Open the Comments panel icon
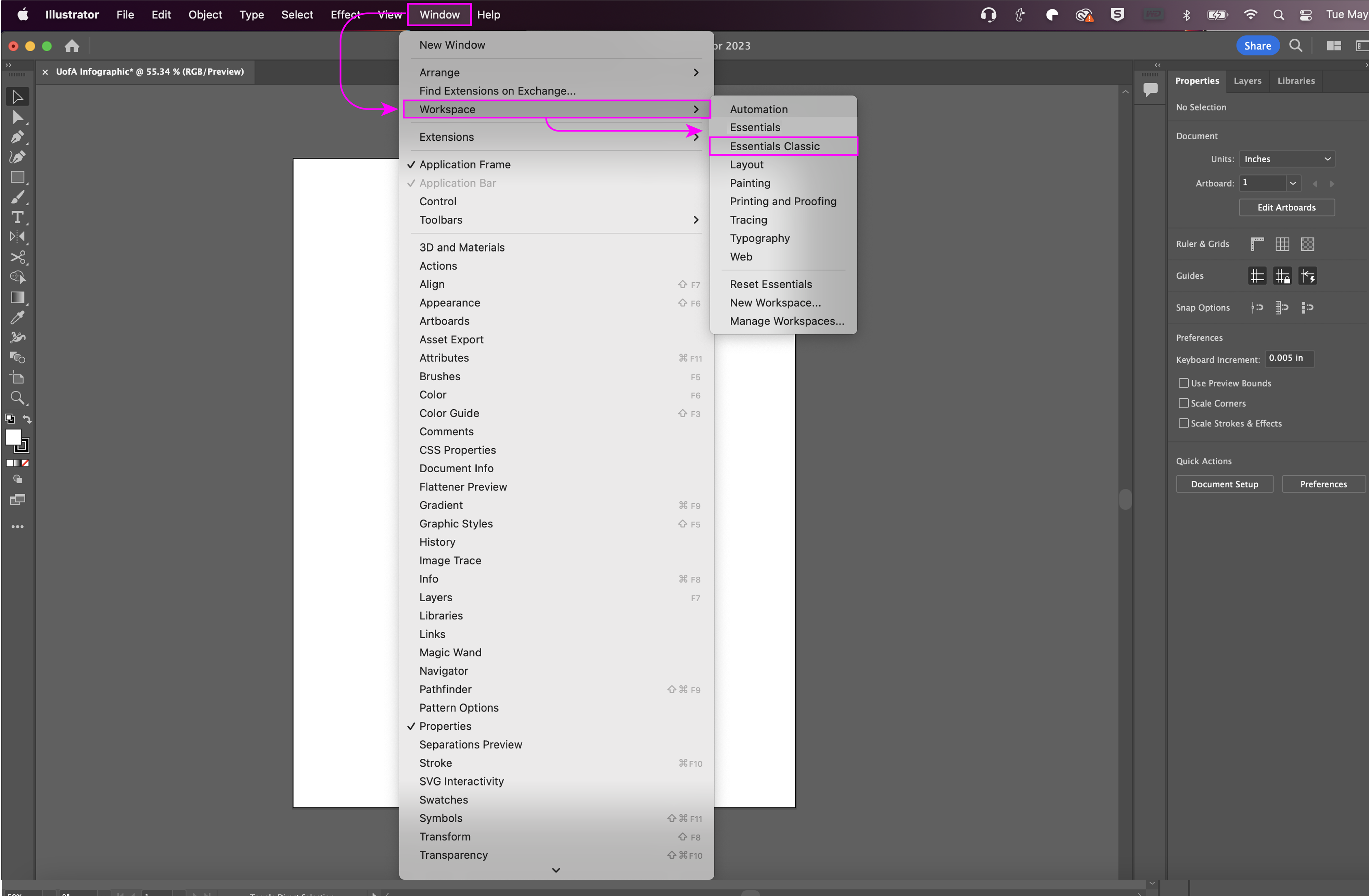 pos(1150,90)
